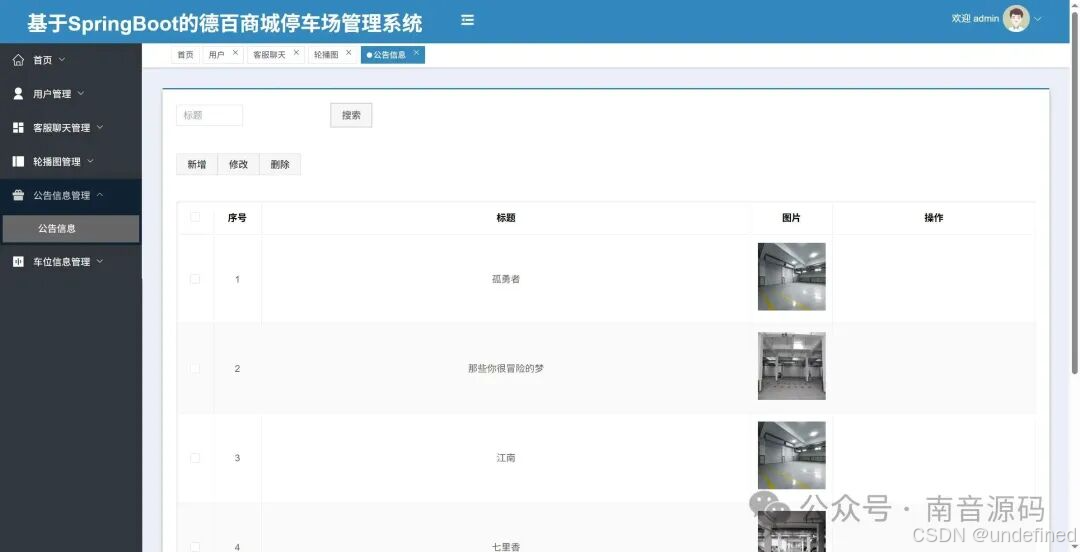Open the image thumbnail for 那些你很冒险的梦
This screenshot has width=1080, height=552.
coord(791,366)
